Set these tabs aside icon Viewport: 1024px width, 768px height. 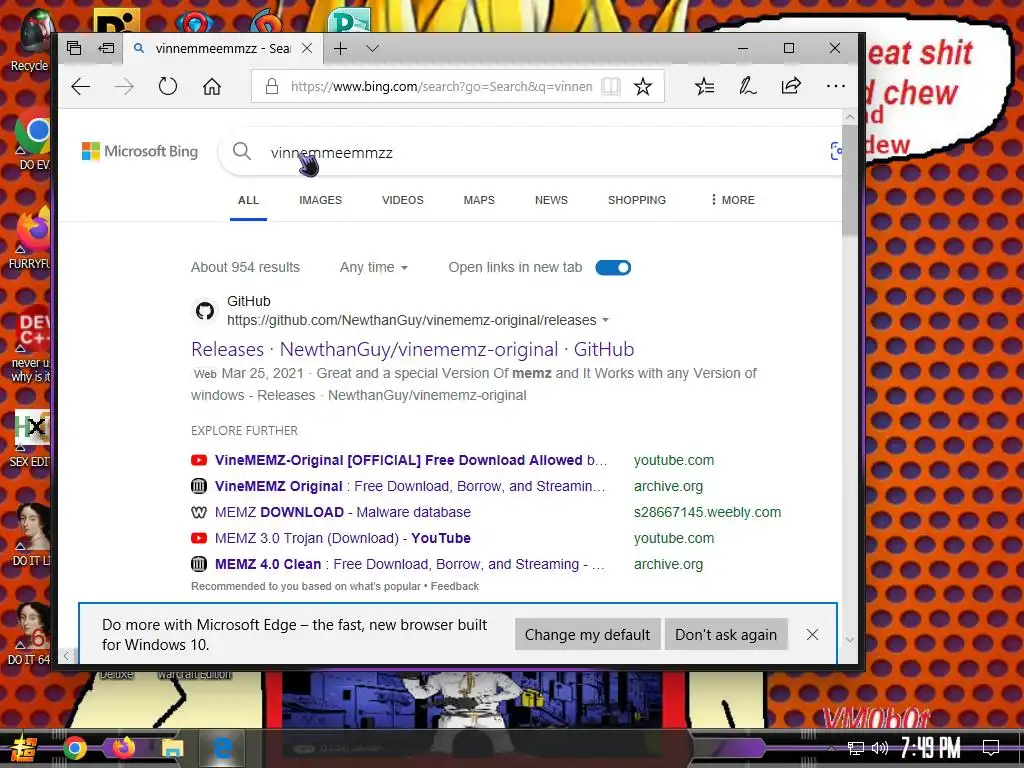(x=106, y=48)
